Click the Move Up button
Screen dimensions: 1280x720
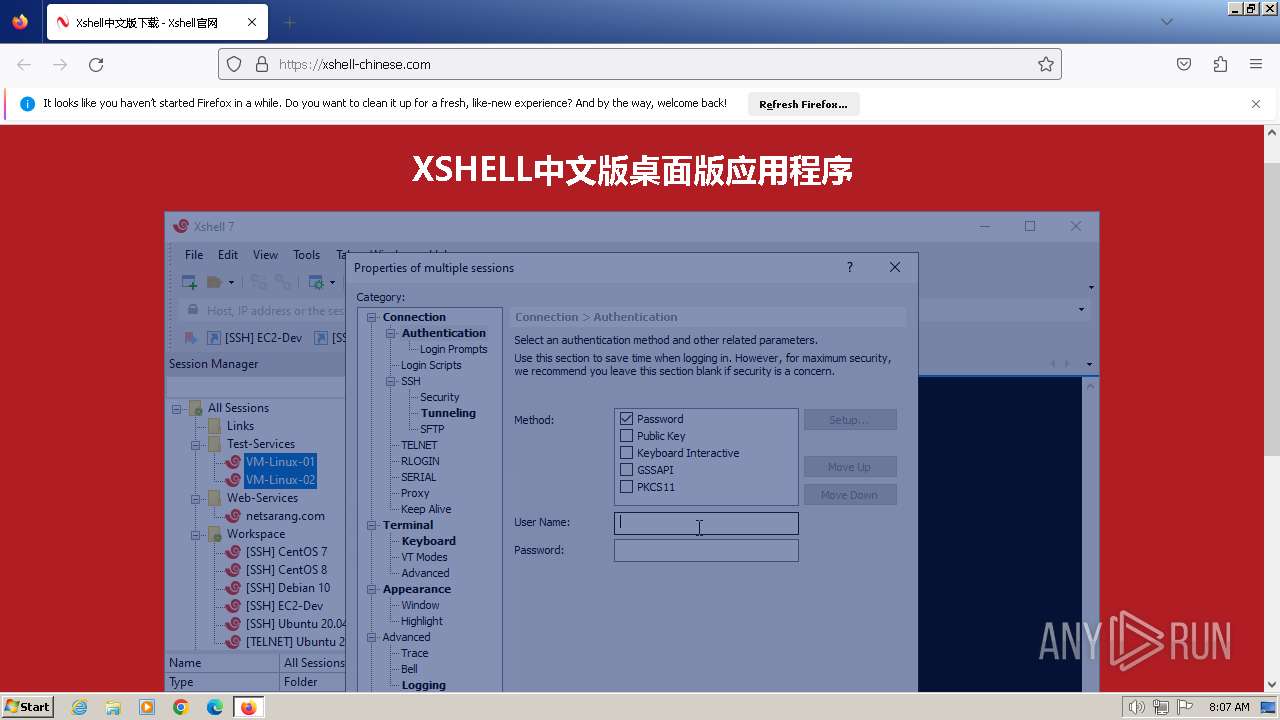(x=850, y=467)
